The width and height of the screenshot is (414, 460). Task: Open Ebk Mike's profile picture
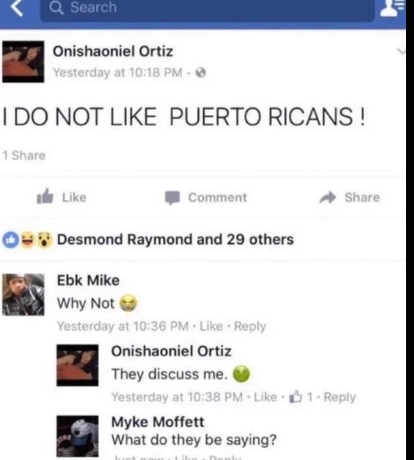pyautogui.click(x=23, y=294)
